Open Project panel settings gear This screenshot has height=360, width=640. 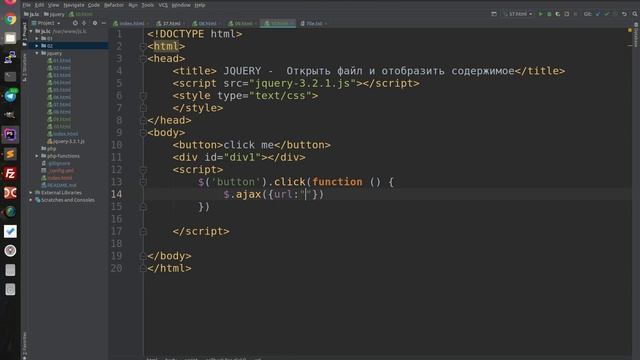click(95, 23)
